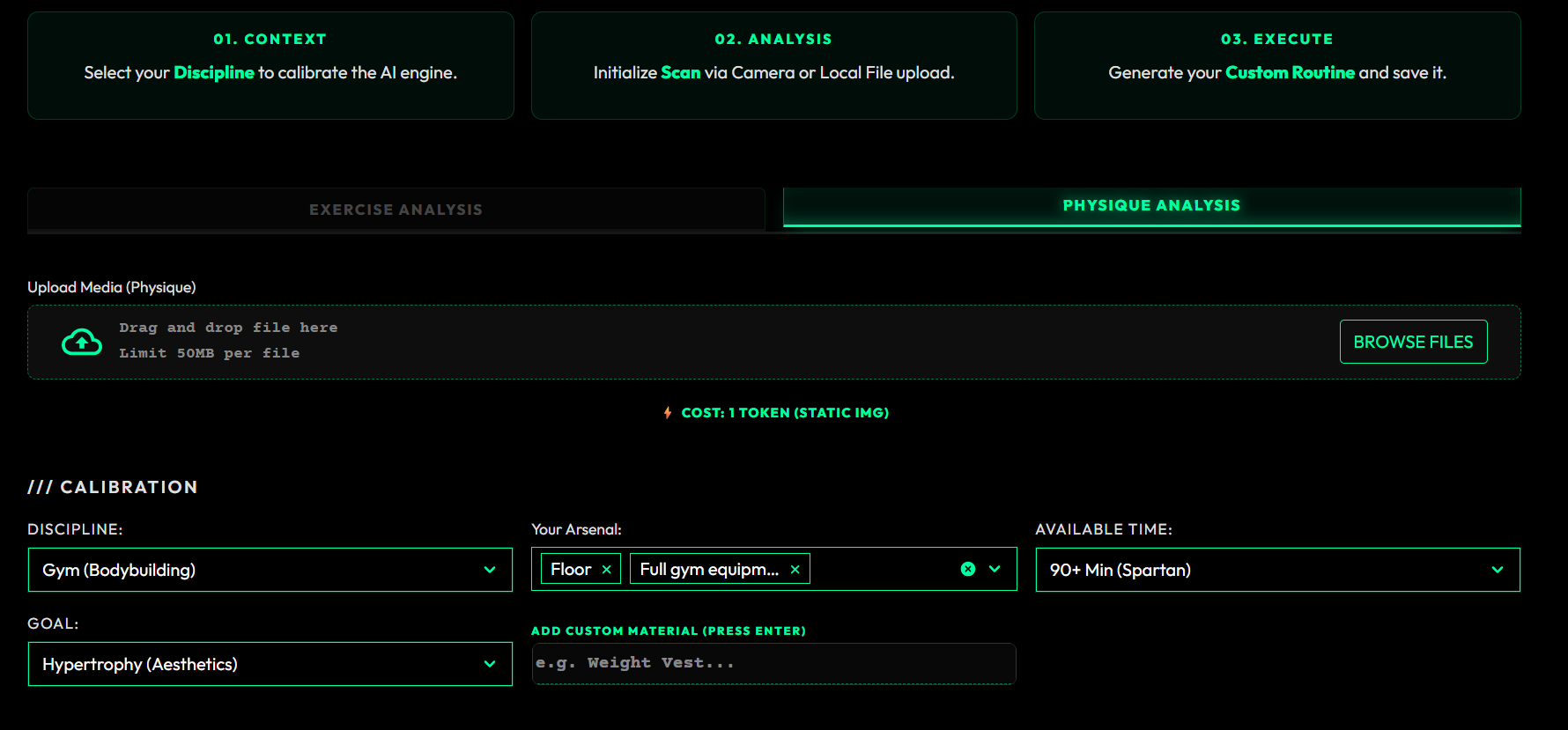Click the Drag and drop file here text
Viewport: 1568px width, 730px height.
(x=228, y=328)
